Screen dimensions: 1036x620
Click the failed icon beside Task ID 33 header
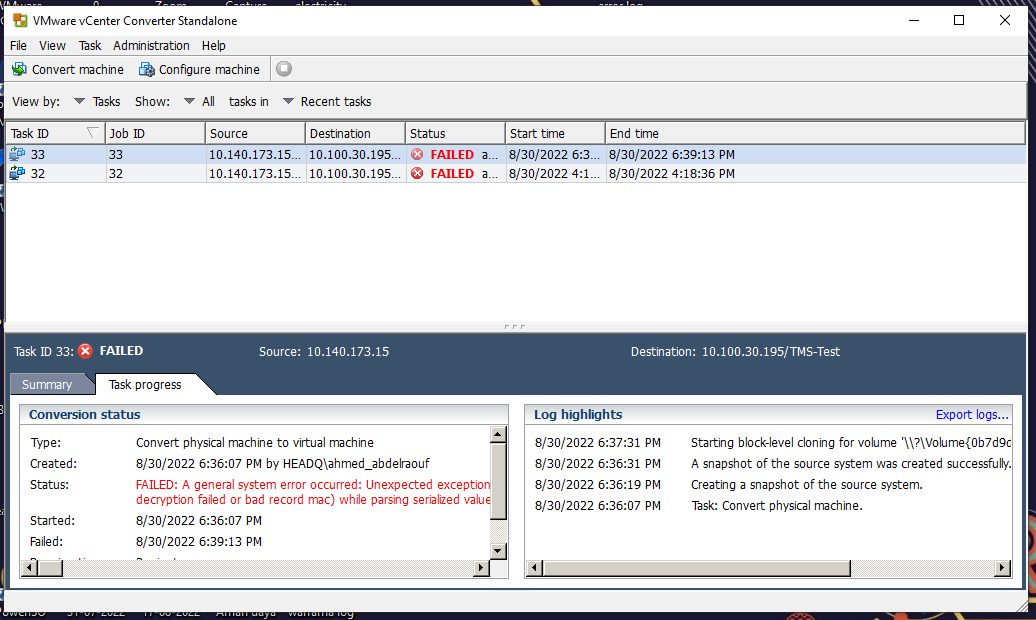(x=85, y=351)
